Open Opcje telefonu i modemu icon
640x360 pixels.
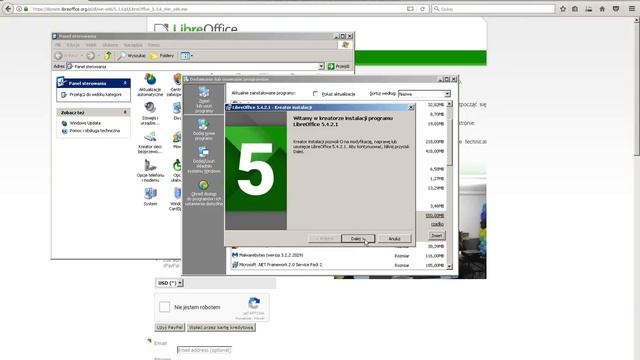(x=150, y=171)
